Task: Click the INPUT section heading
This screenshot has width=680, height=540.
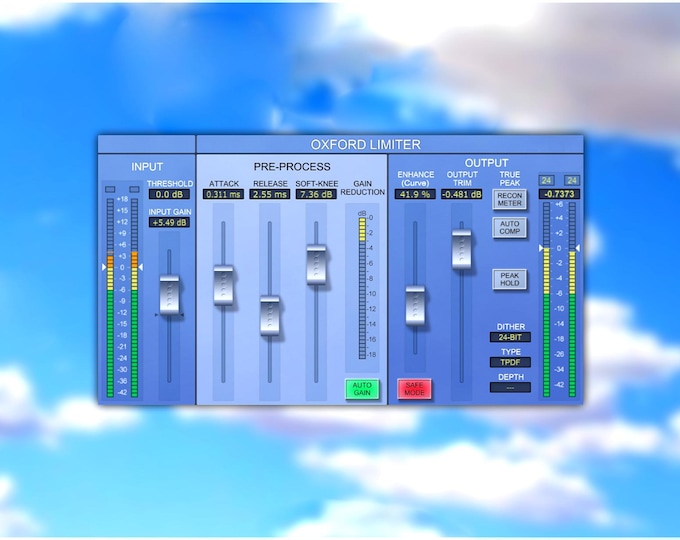Action: (147, 167)
